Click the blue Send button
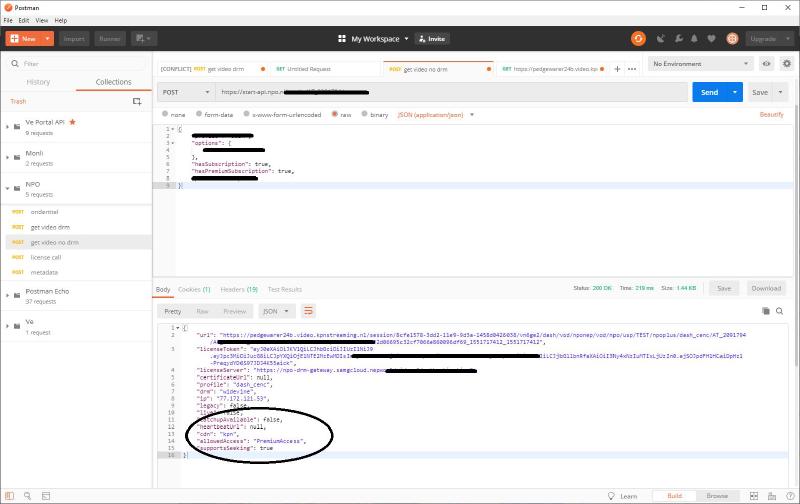800x504 pixels. click(708, 92)
